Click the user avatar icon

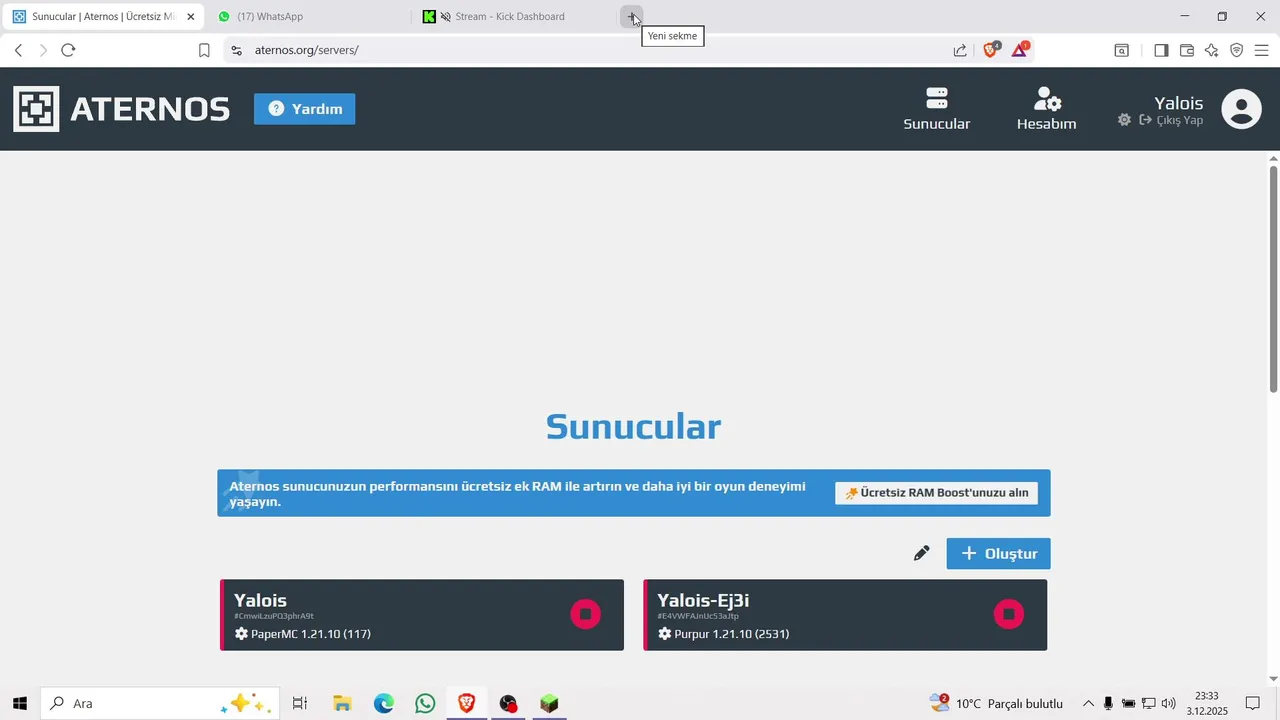point(1241,109)
